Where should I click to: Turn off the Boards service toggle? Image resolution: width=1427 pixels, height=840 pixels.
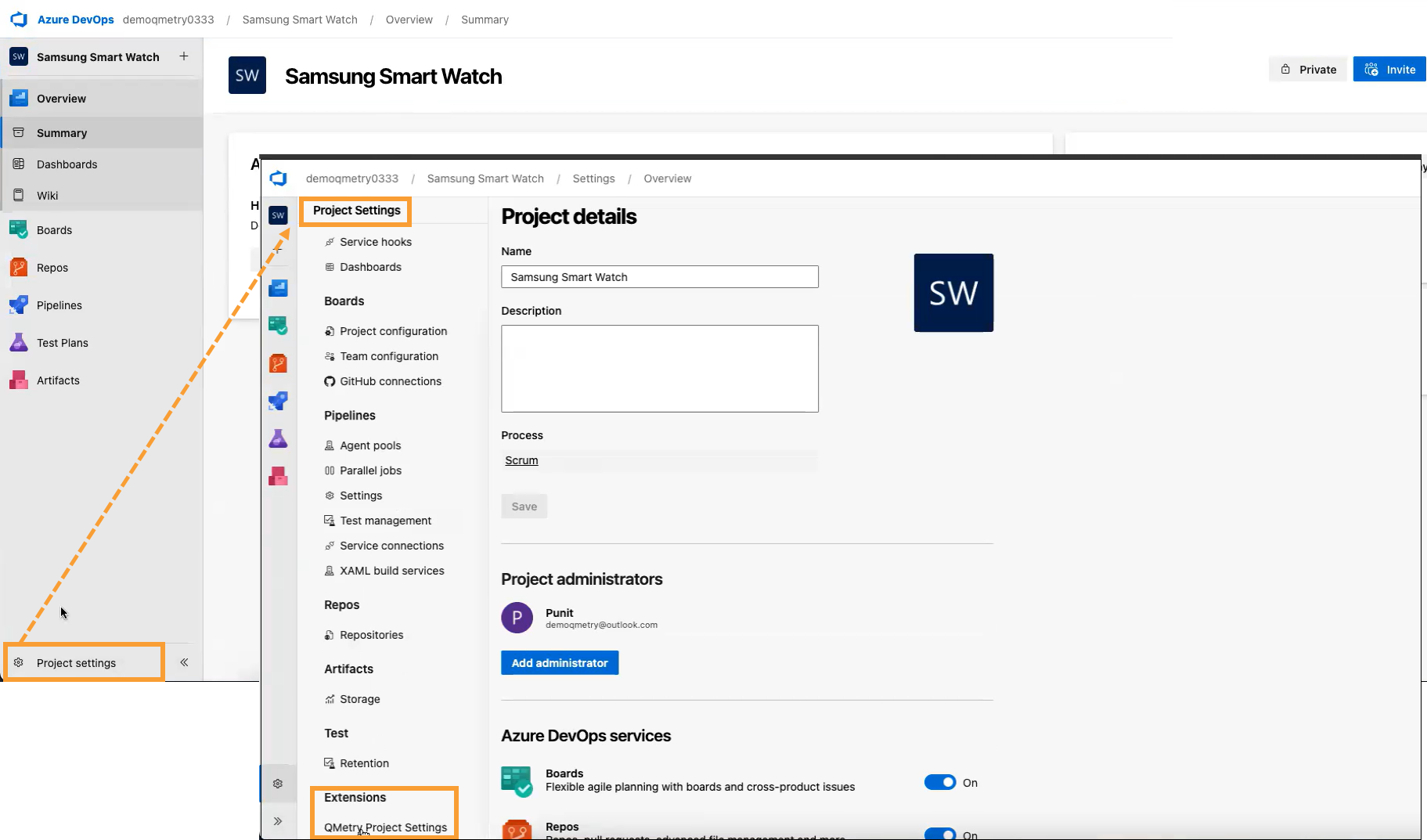tap(942, 782)
